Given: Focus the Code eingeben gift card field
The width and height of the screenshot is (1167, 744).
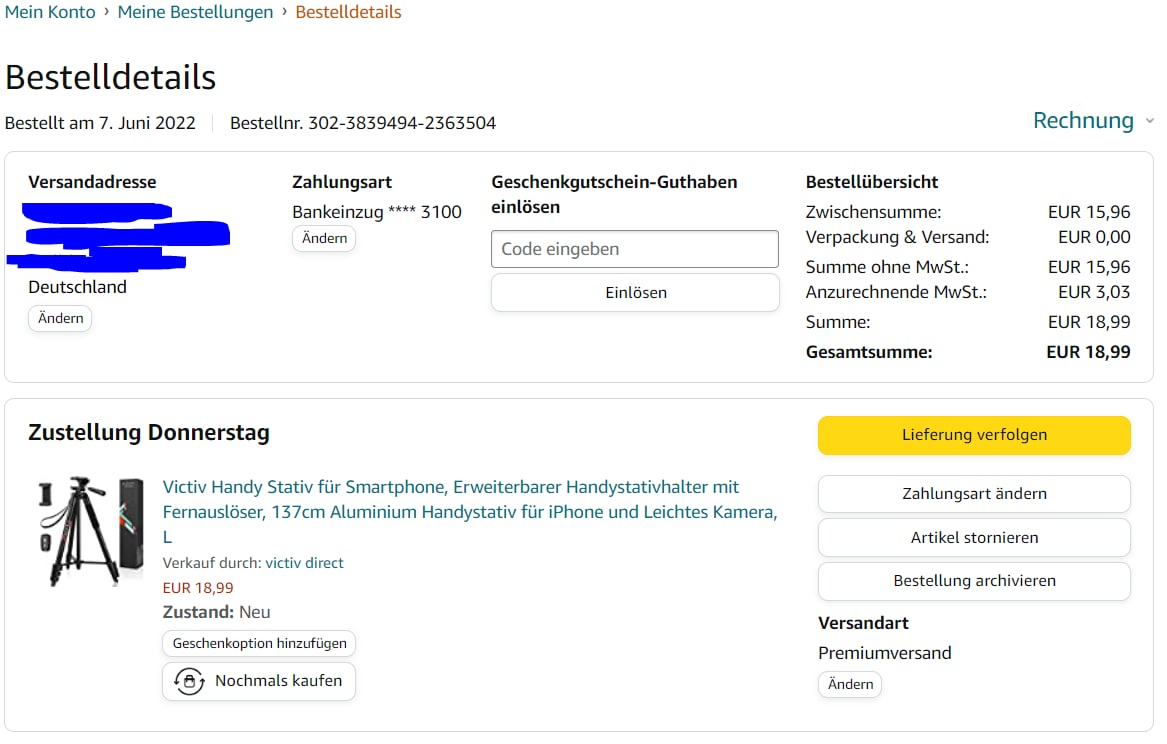Looking at the screenshot, I should tap(634, 249).
